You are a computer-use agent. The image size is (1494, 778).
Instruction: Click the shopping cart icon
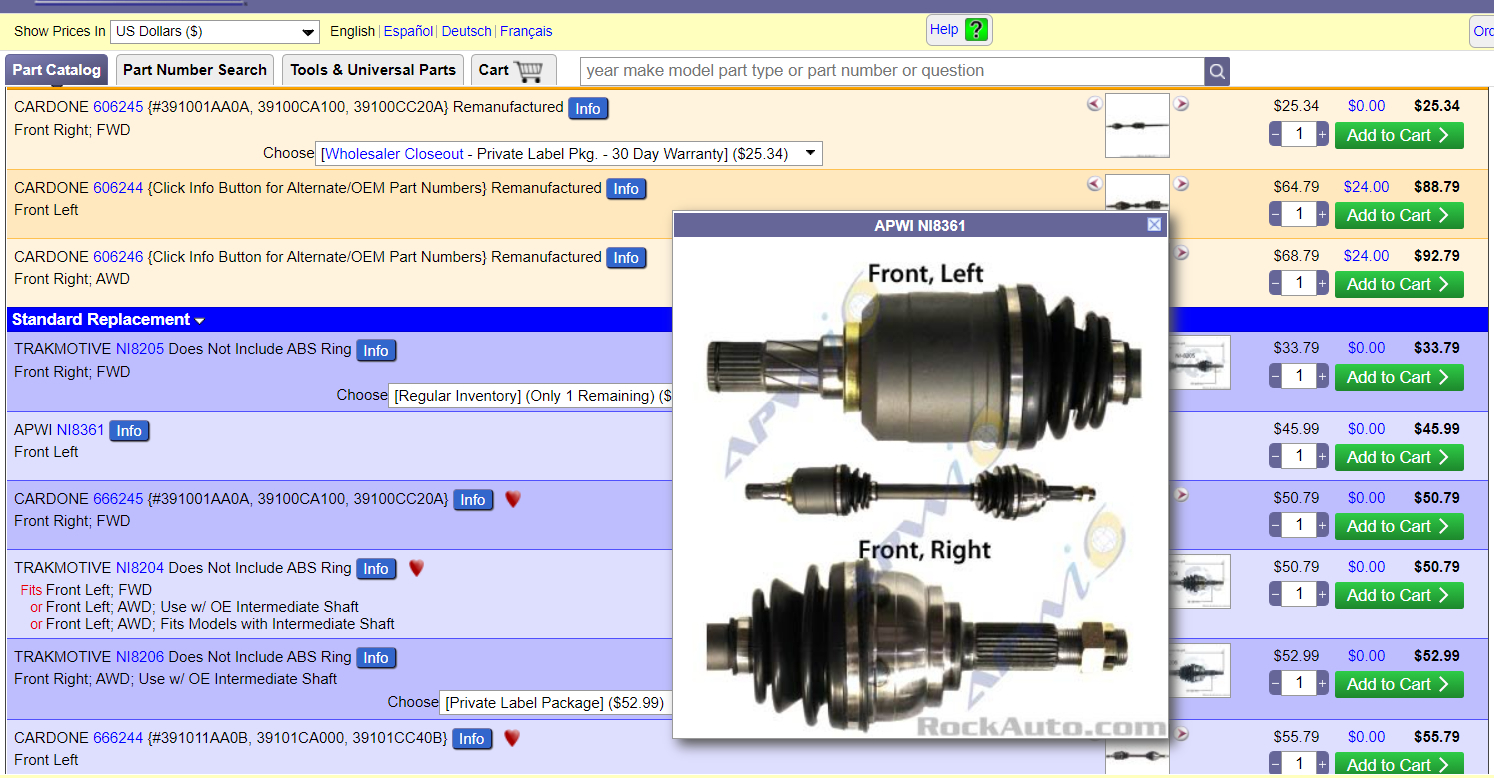tap(529, 70)
